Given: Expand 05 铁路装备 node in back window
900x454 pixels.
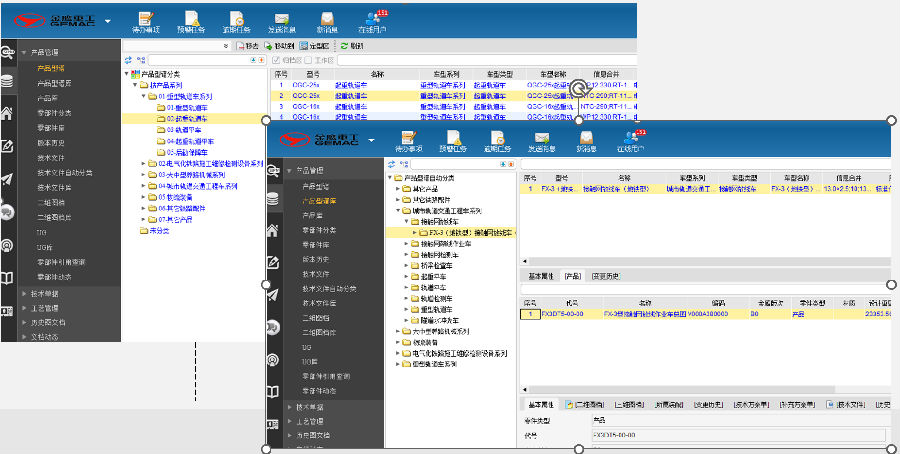Looking at the screenshot, I should (144, 197).
